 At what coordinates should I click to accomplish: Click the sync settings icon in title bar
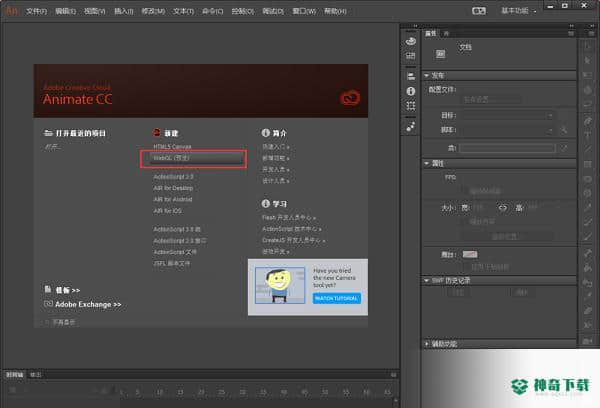479,11
